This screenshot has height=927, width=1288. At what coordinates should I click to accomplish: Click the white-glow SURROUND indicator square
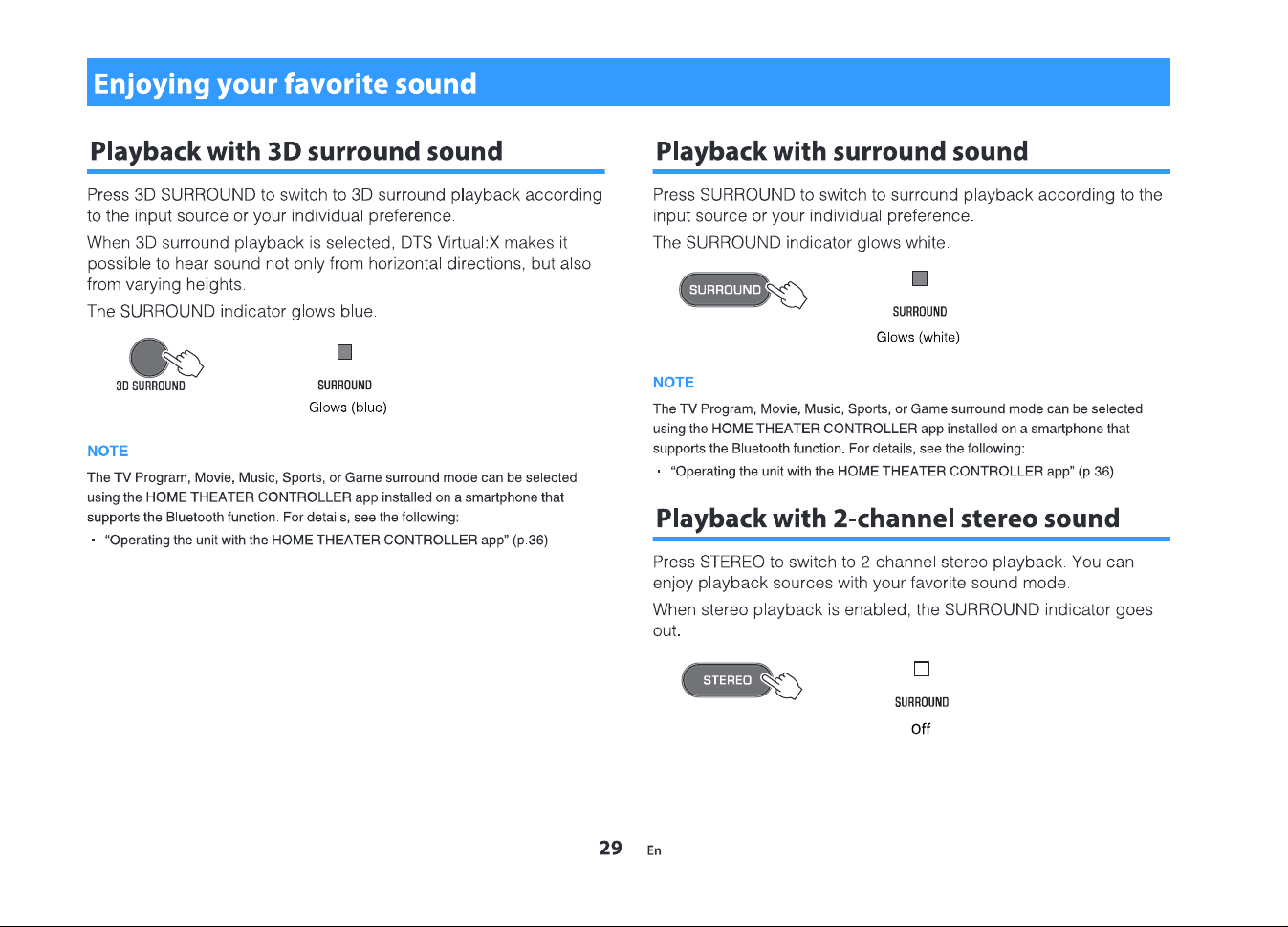point(920,278)
